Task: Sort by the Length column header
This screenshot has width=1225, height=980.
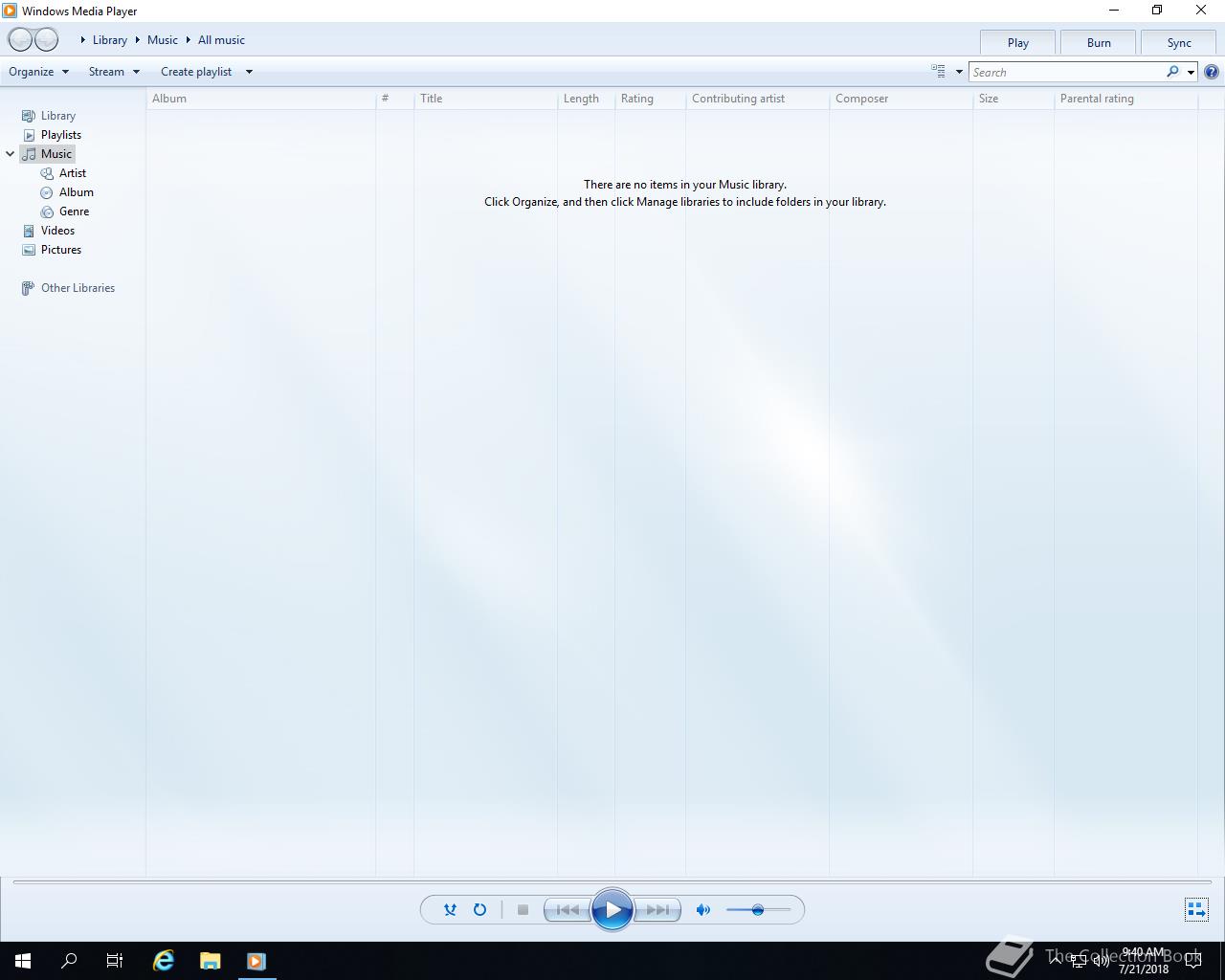Action: click(x=586, y=99)
